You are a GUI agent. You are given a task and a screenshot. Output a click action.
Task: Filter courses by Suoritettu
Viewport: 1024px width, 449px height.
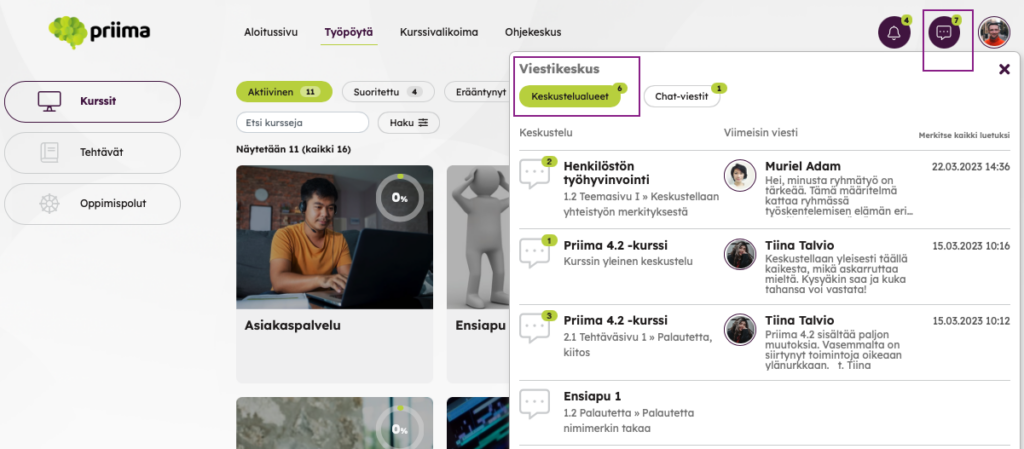click(387, 92)
